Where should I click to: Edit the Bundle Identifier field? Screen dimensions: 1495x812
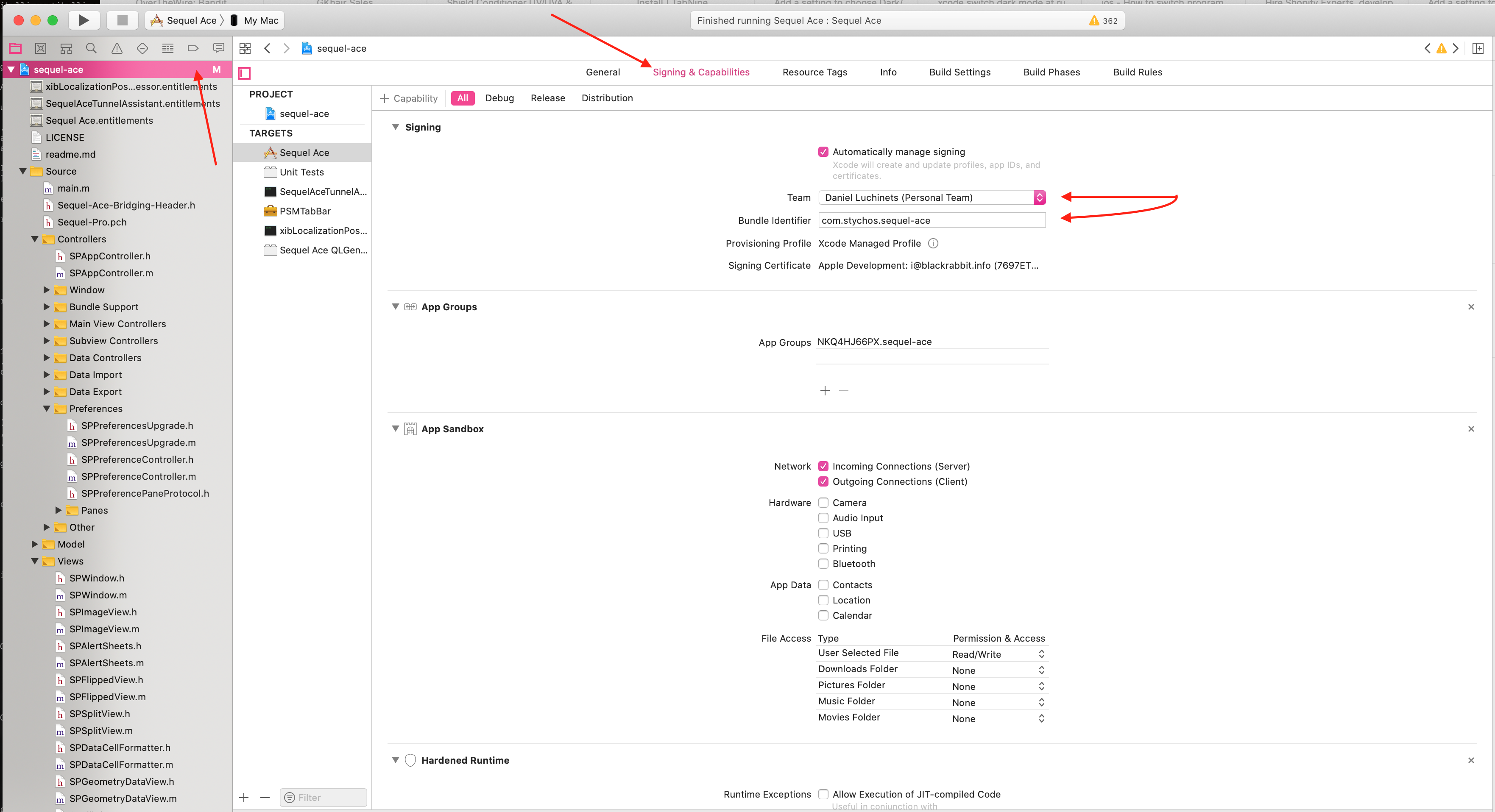pos(932,220)
